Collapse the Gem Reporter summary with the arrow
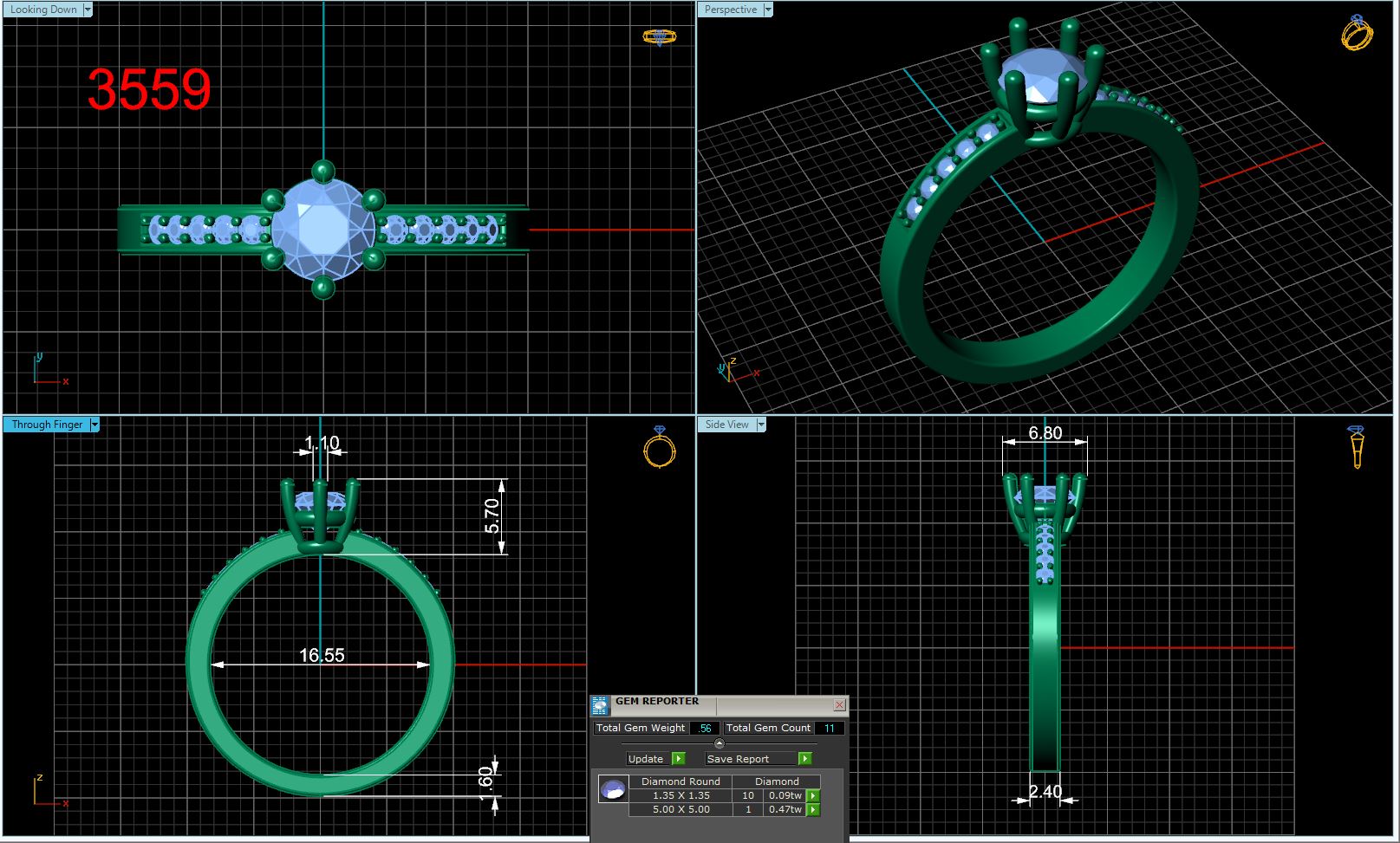The image size is (1400, 843). tap(719, 743)
